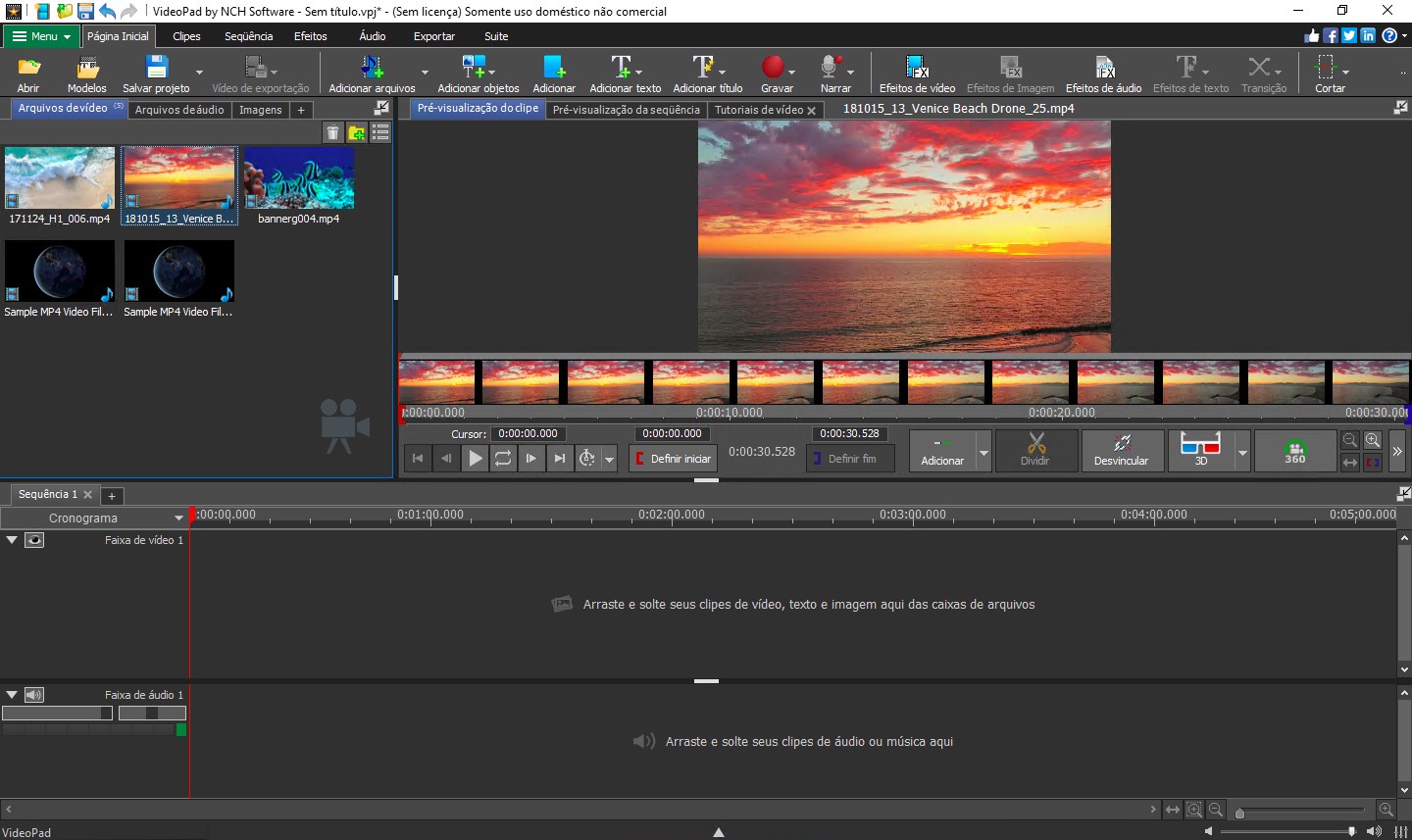Screen dimensions: 1412x840
Task: Switch to the Efeitos ribbon tab
Action: tap(310, 36)
